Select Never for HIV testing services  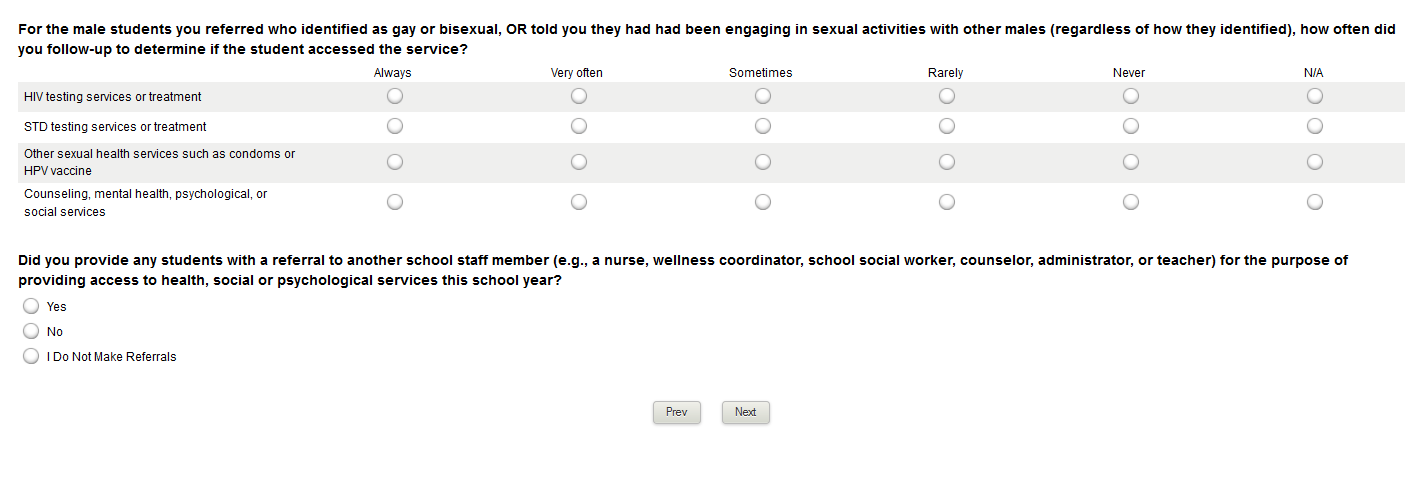[x=1131, y=96]
